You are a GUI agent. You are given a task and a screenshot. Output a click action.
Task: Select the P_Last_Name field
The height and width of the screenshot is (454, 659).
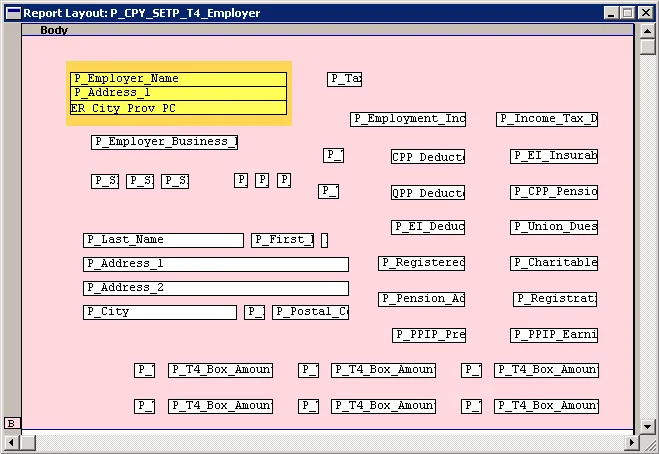(163, 240)
